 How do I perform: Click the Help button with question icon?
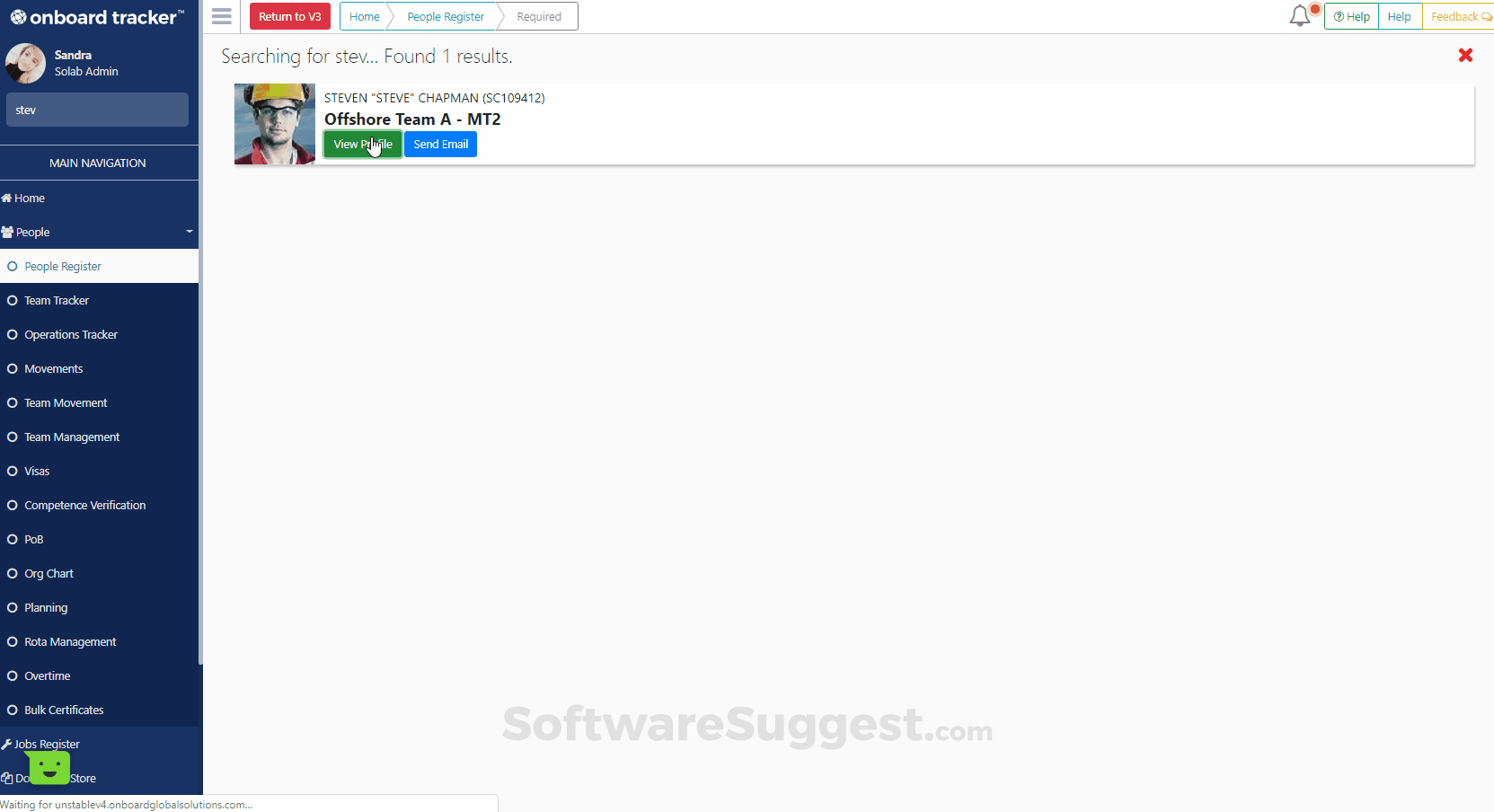pos(1351,16)
